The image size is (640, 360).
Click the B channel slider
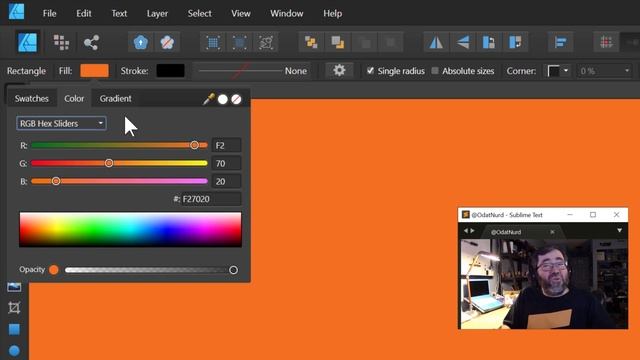(119, 181)
